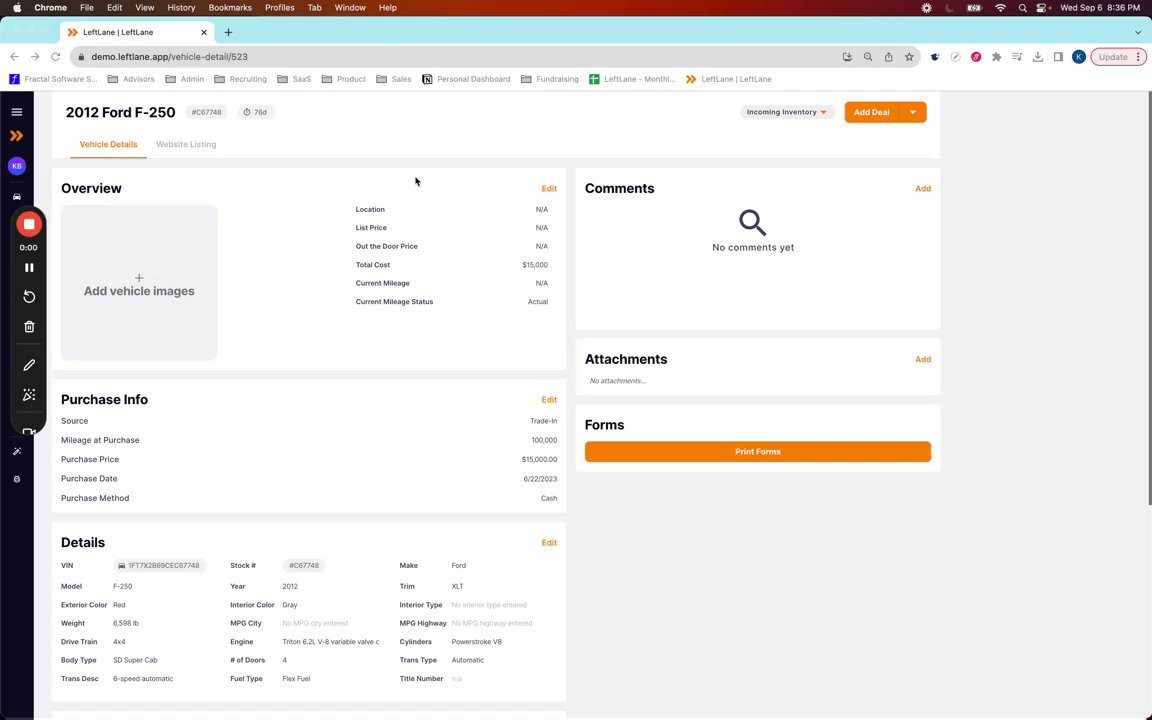Click the LeftLane logo in sidebar
Viewport: 1152px width, 720px height.
[x=16, y=136]
